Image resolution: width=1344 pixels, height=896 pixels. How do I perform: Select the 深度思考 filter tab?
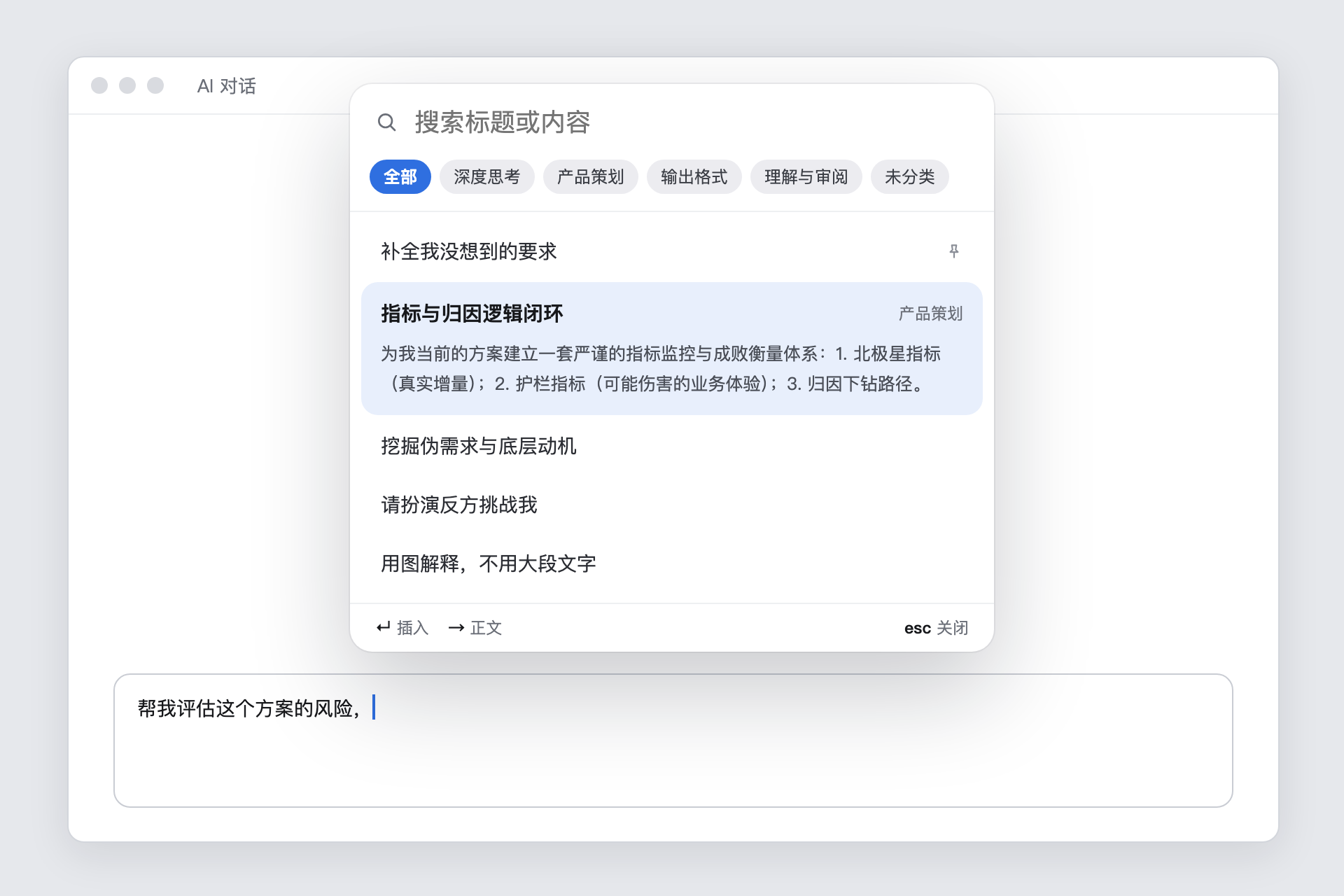[x=486, y=177]
